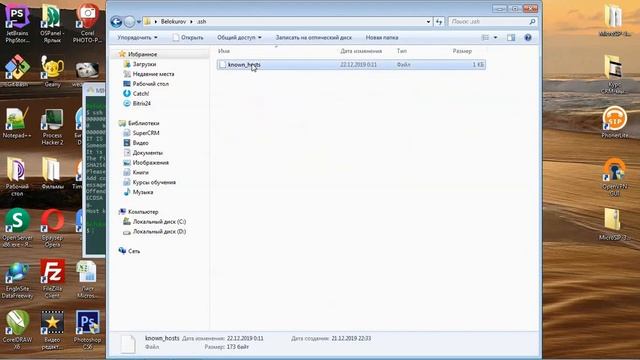Open Локальный диск (D:)
The width and height of the screenshot is (640, 360).
159,231
